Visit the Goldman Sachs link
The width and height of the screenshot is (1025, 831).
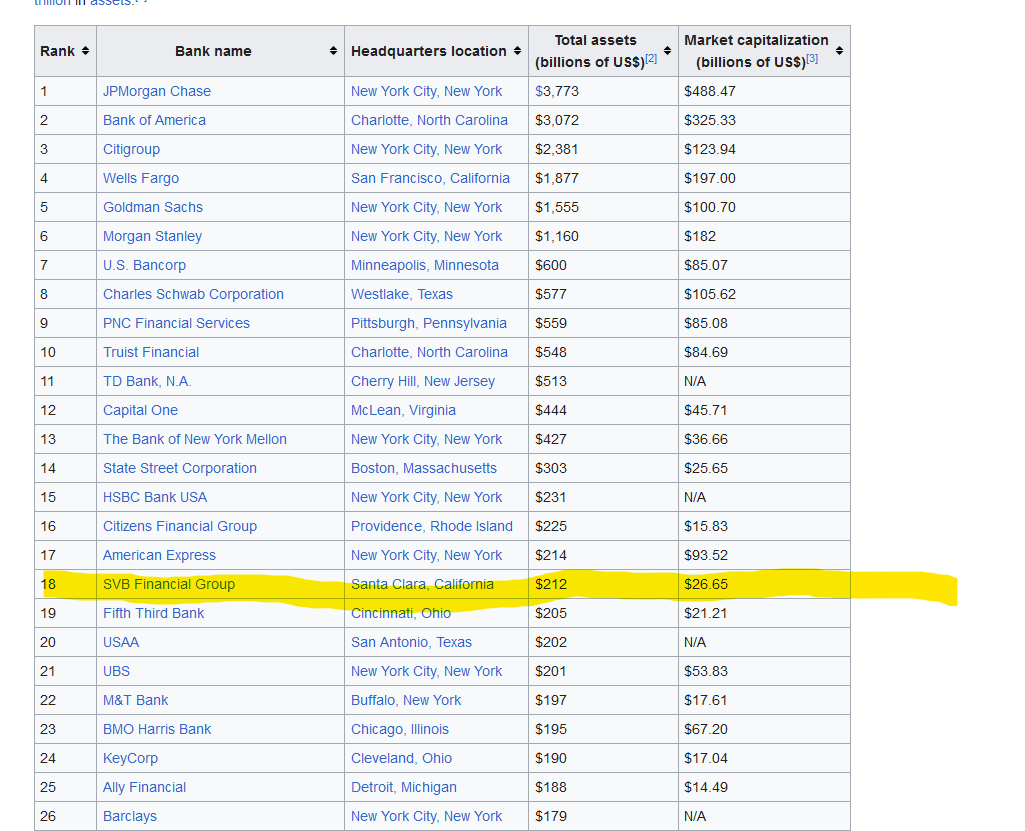coord(153,207)
